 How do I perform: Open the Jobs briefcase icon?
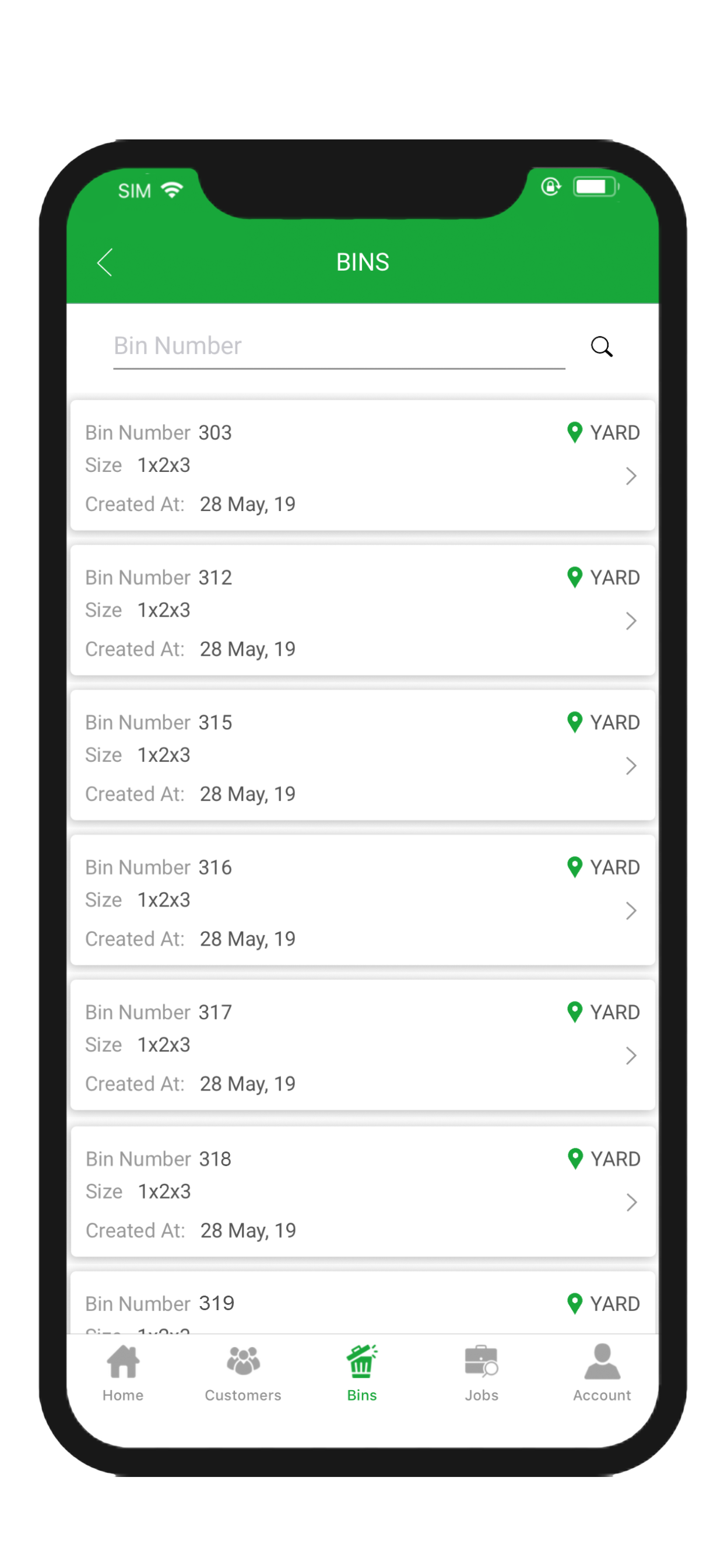(x=482, y=1361)
